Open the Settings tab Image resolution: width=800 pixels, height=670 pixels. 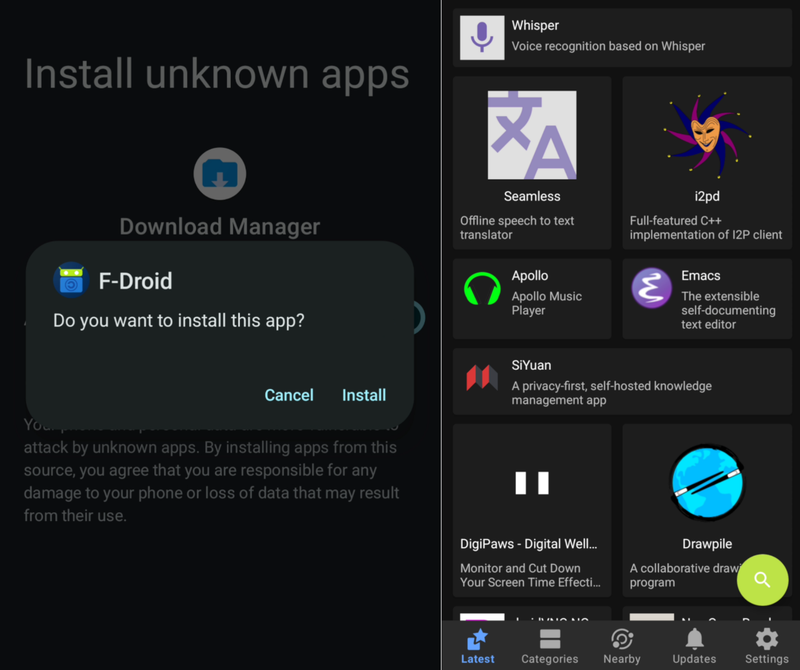pyautogui.click(x=766, y=645)
